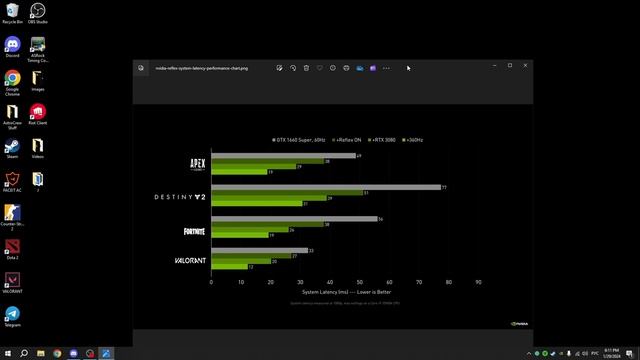The width and height of the screenshot is (640, 360).
Task: Select the VALORANT desktop shortcut
Action: click(12, 283)
